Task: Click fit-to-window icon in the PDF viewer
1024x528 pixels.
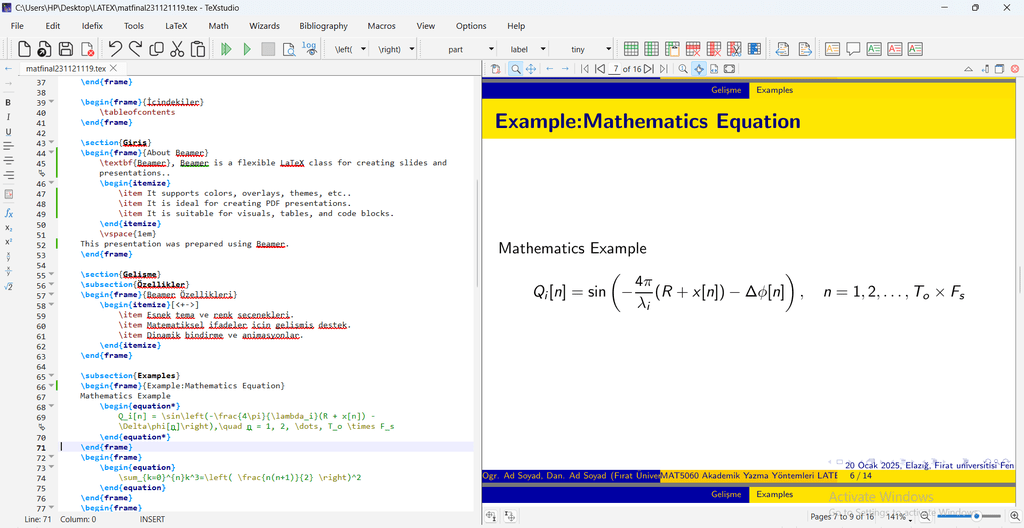Action: point(729,69)
